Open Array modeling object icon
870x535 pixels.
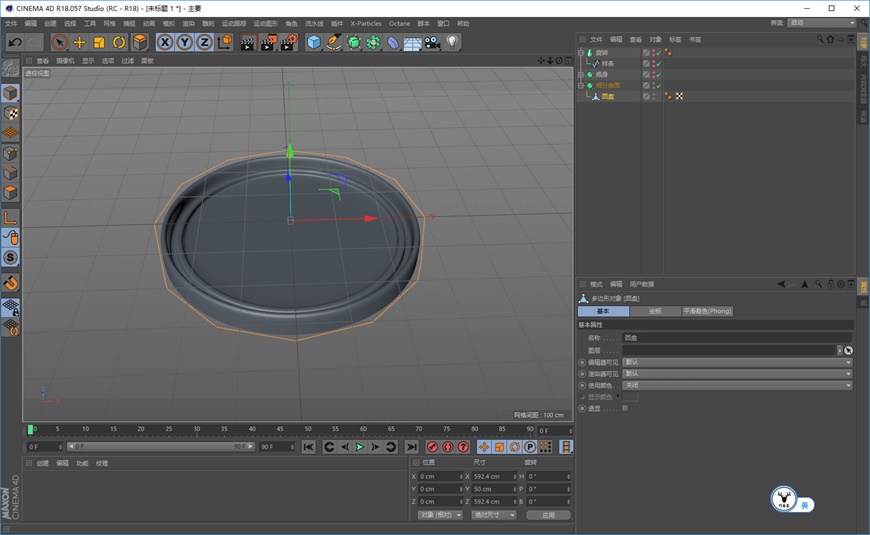373,42
